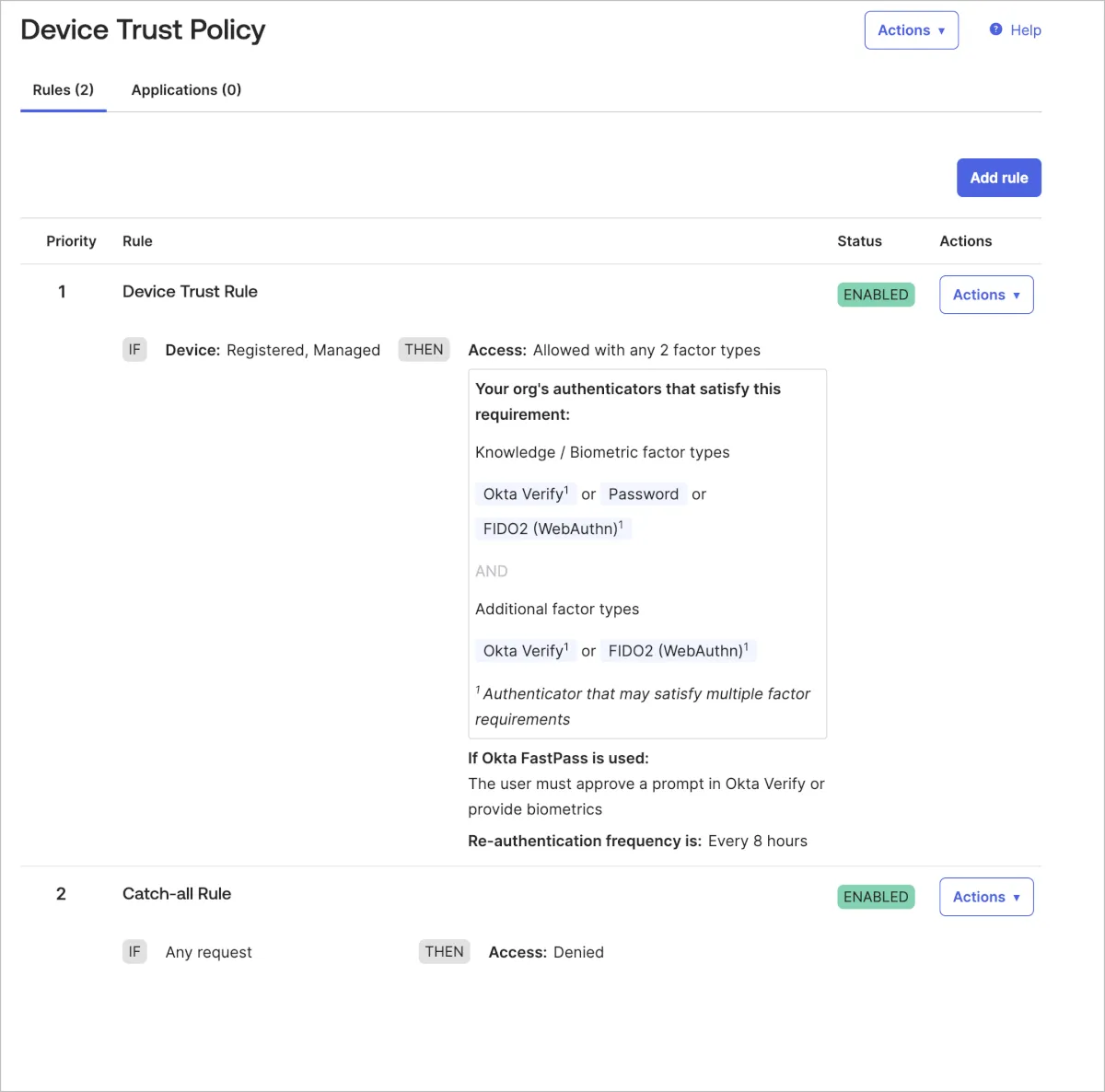Click ENABLED status badge of Device Trust Rule
Screen dimensions: 1105x1092
point(876,295)
